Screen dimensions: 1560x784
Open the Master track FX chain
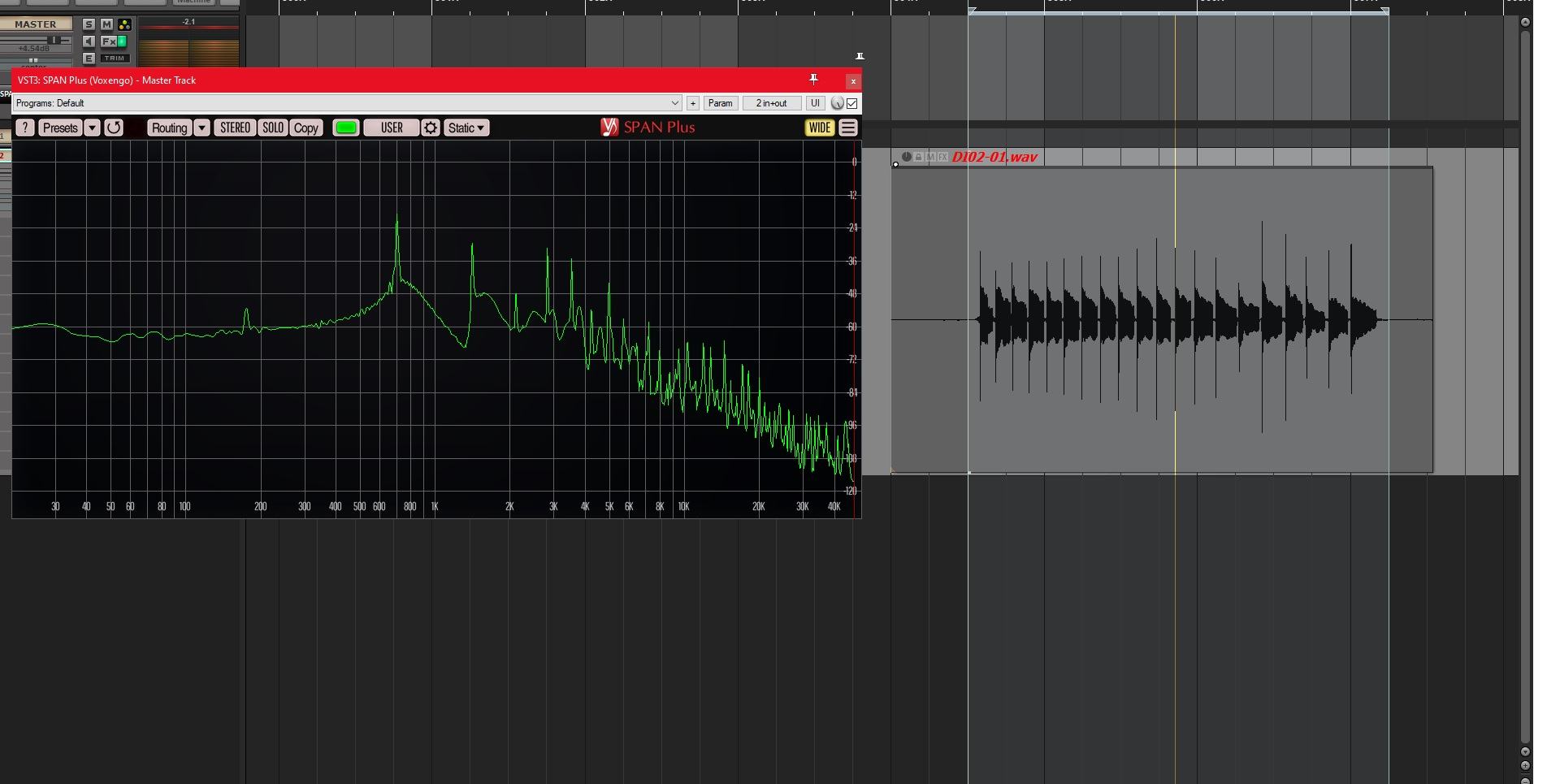109,41
